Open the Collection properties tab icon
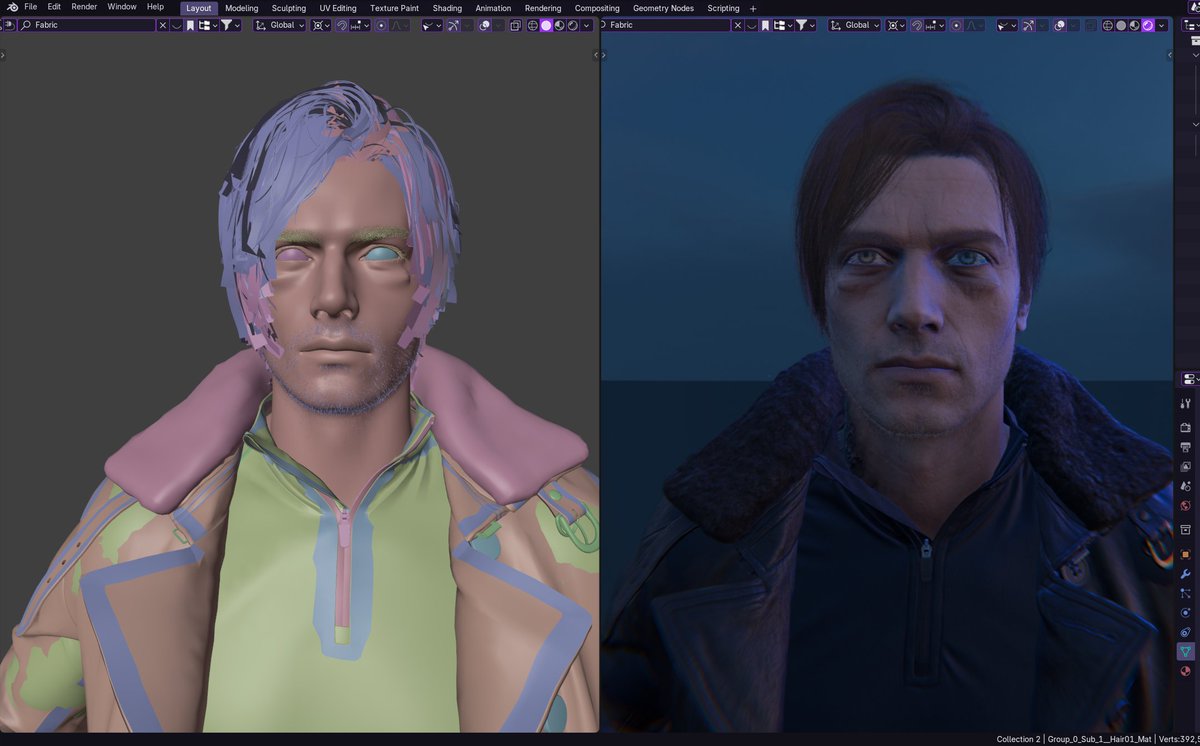1200x746 pixels. pos(1185,529)
